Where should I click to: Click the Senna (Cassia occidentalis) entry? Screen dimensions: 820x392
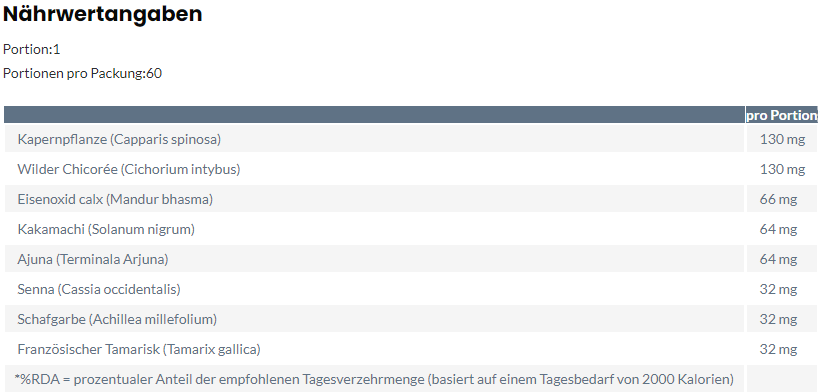click(99, 289)
